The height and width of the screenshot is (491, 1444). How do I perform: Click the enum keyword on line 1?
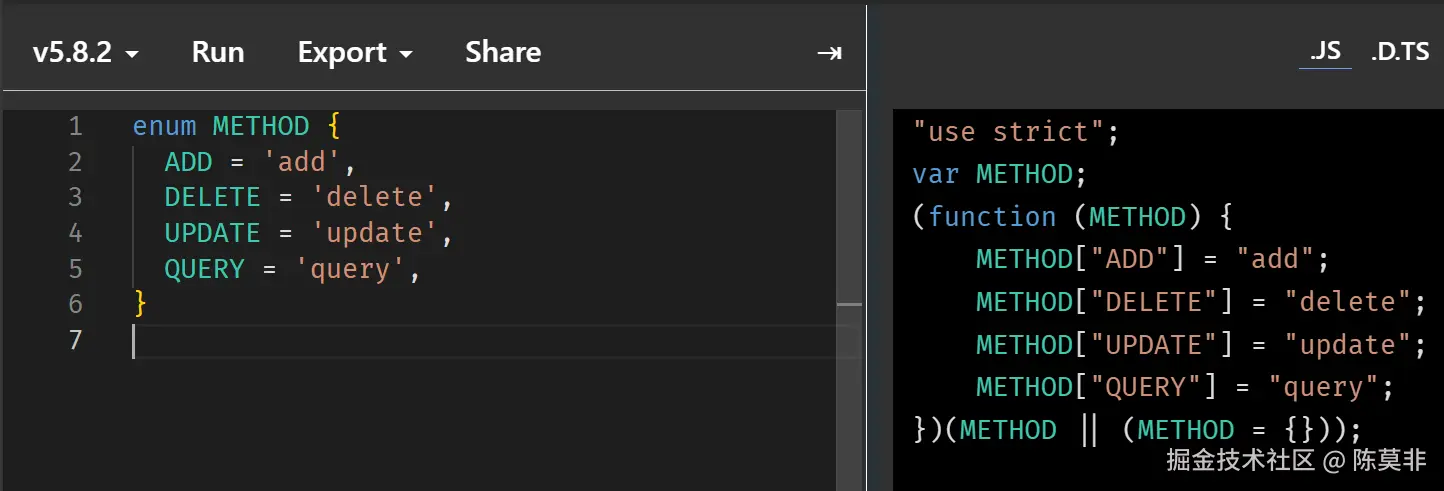164,126
